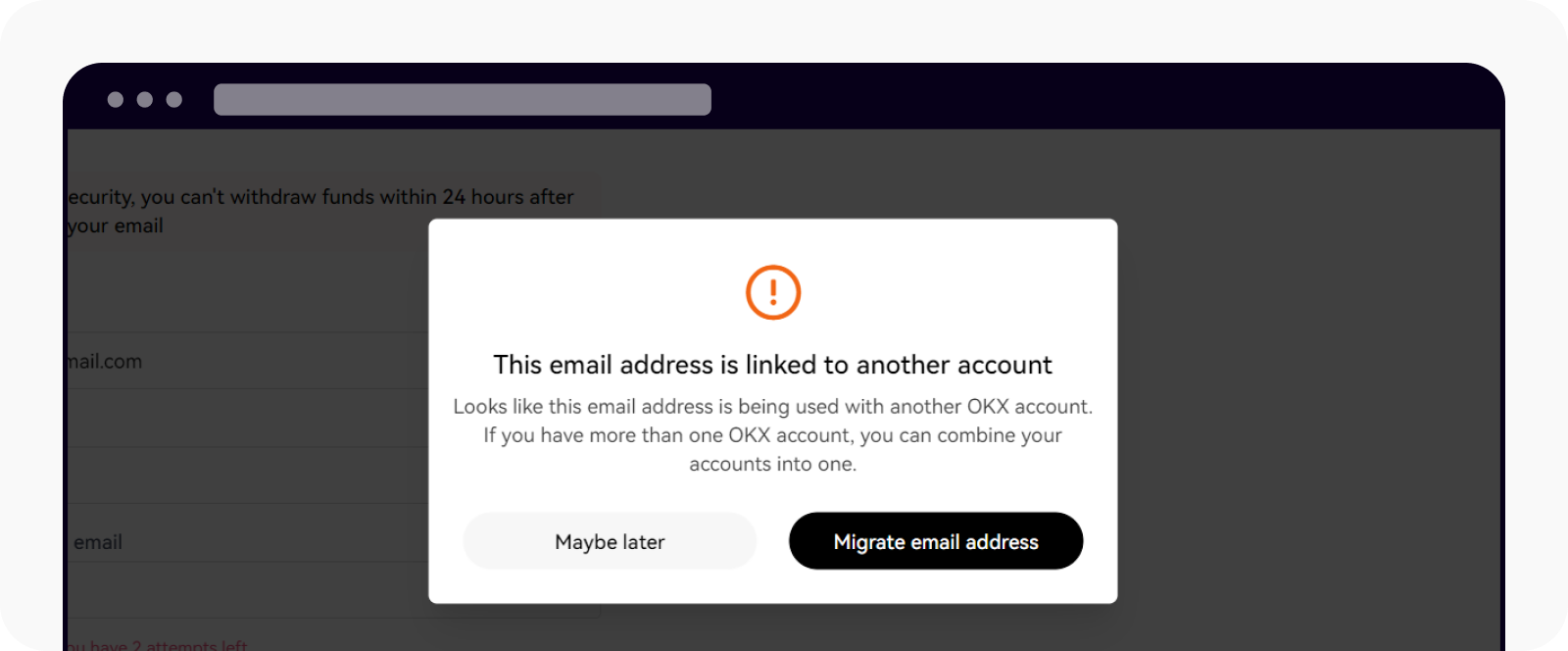Click the middle window control dot
Viewport: 1568px width, 651px height.
(145, 99)
